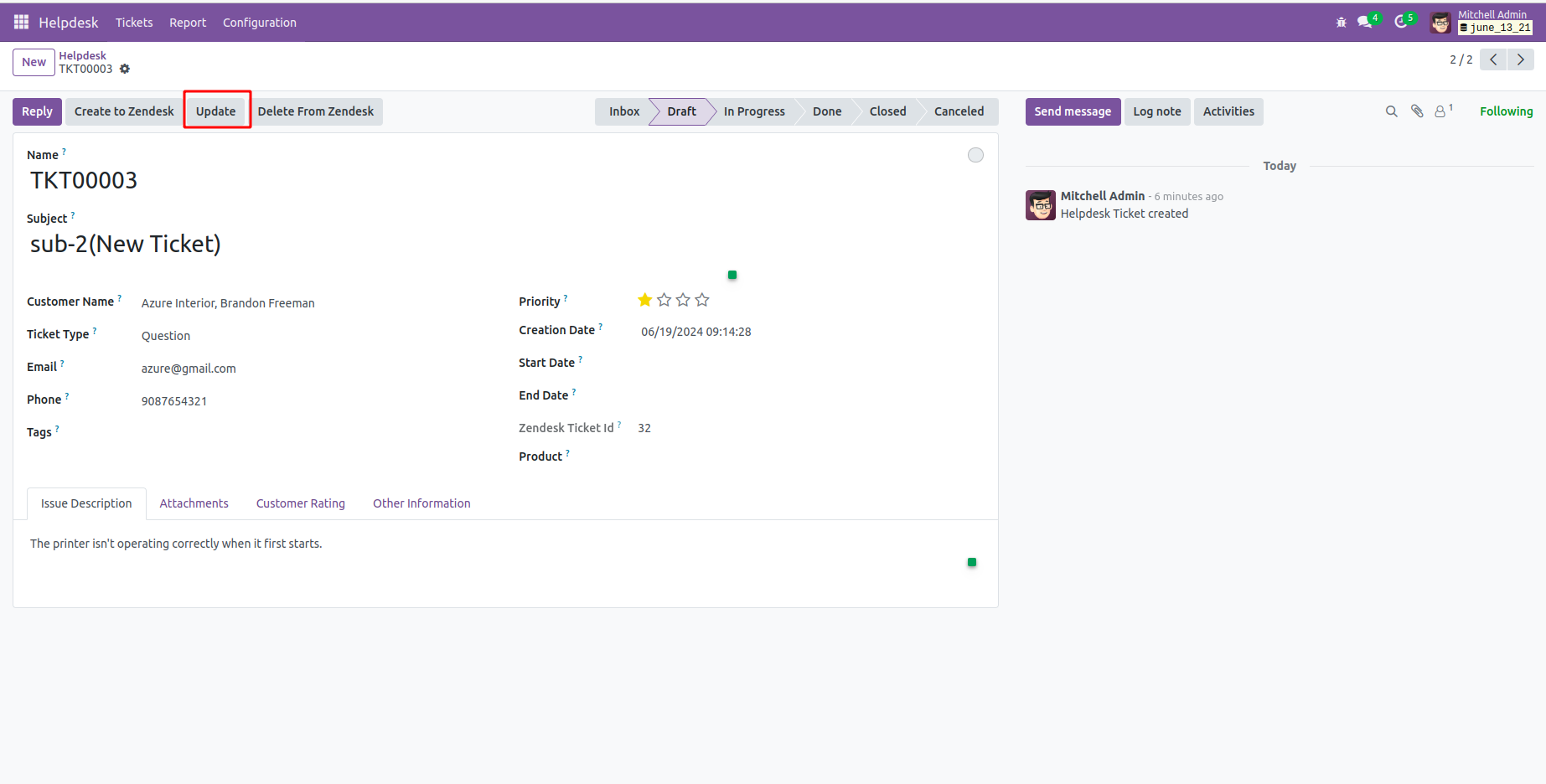Click the issue description text area
The width and height of the screenshot is (1546, 784).
pos(505,544)
